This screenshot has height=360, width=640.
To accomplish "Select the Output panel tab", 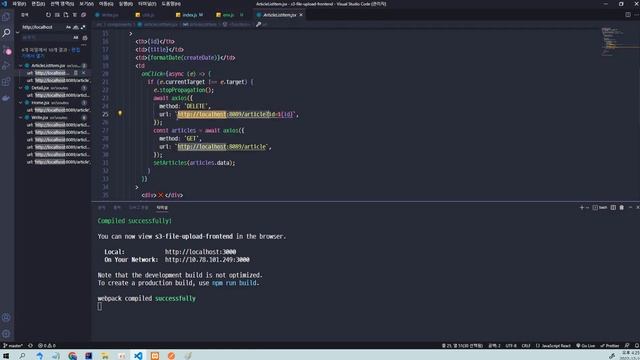I will pos(117,207).
